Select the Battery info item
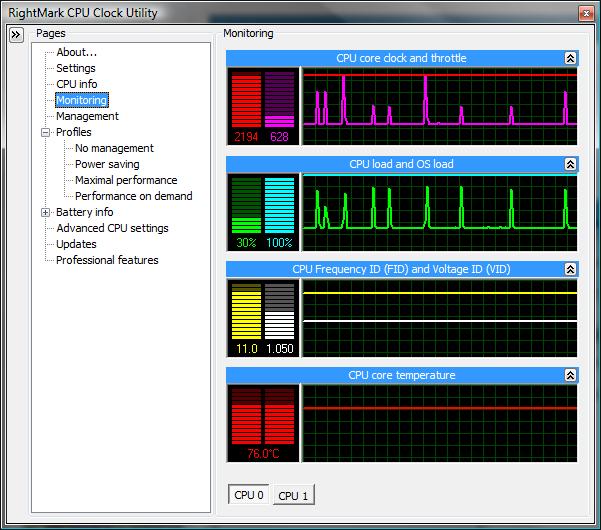Viewport: 601px width, 530px height. click(84, 212)
